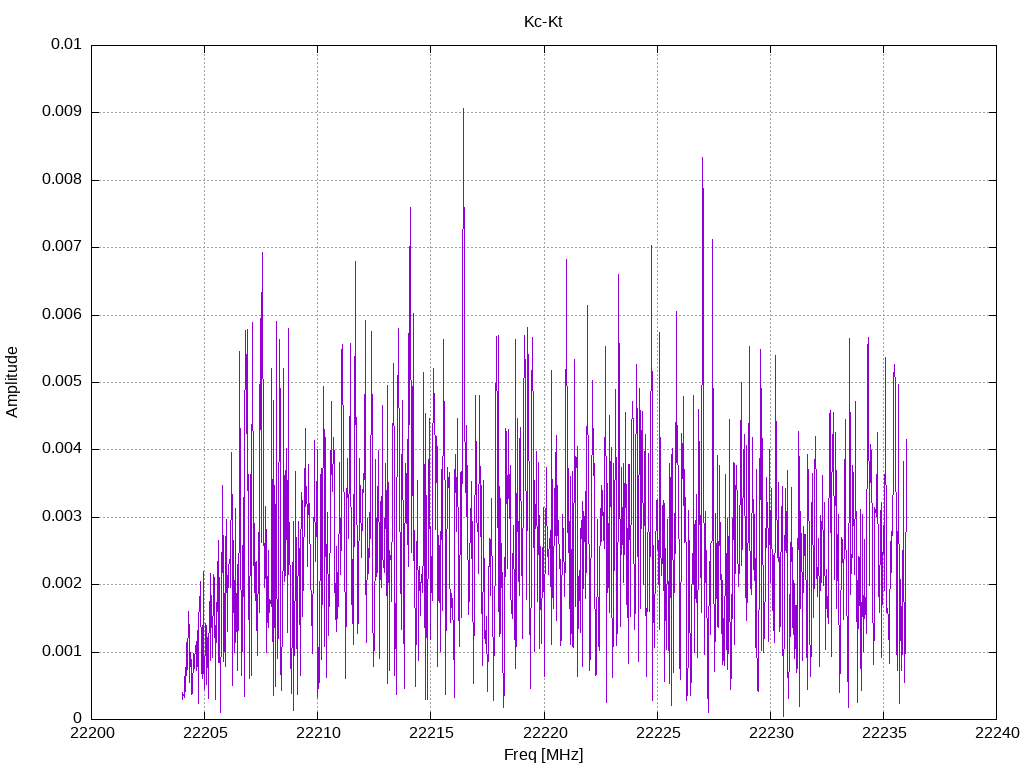The height and width of the screenshot is (768, 1024).
Task: Click the y-axis tick label 0.006
Action: click(62, 315)
